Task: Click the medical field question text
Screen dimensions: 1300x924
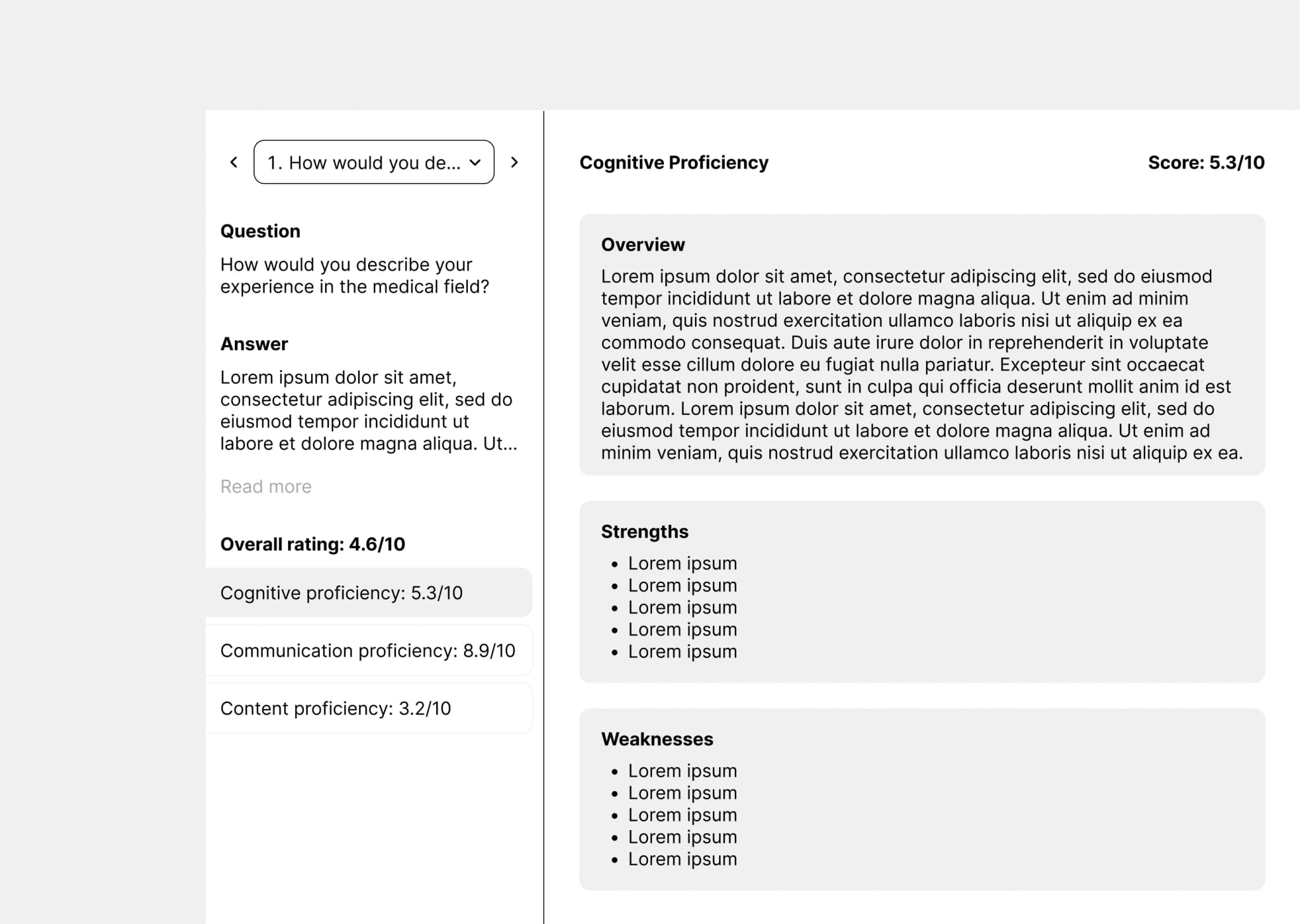Action: (354, 275)
